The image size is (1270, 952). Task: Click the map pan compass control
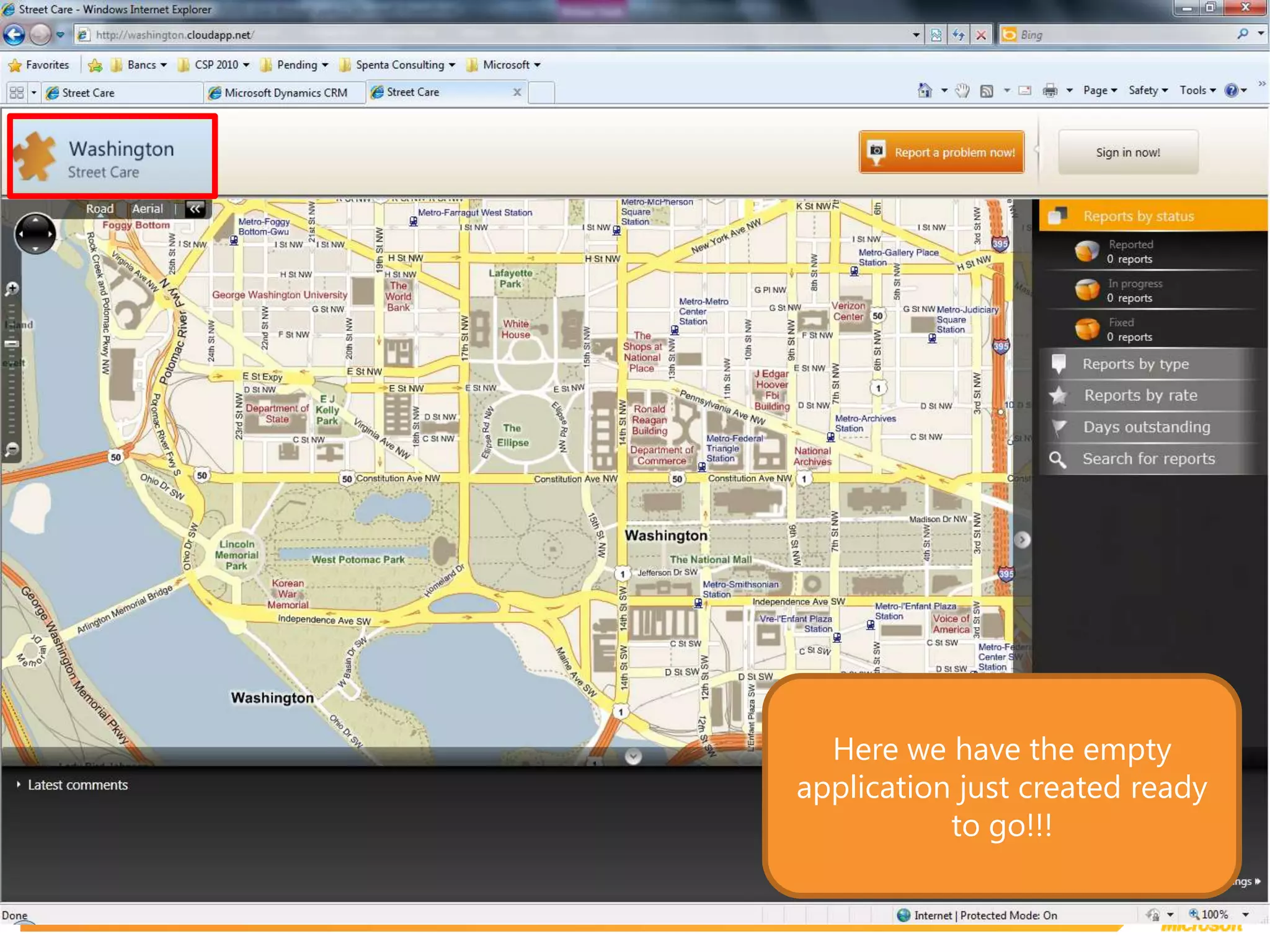click(35, 234)
